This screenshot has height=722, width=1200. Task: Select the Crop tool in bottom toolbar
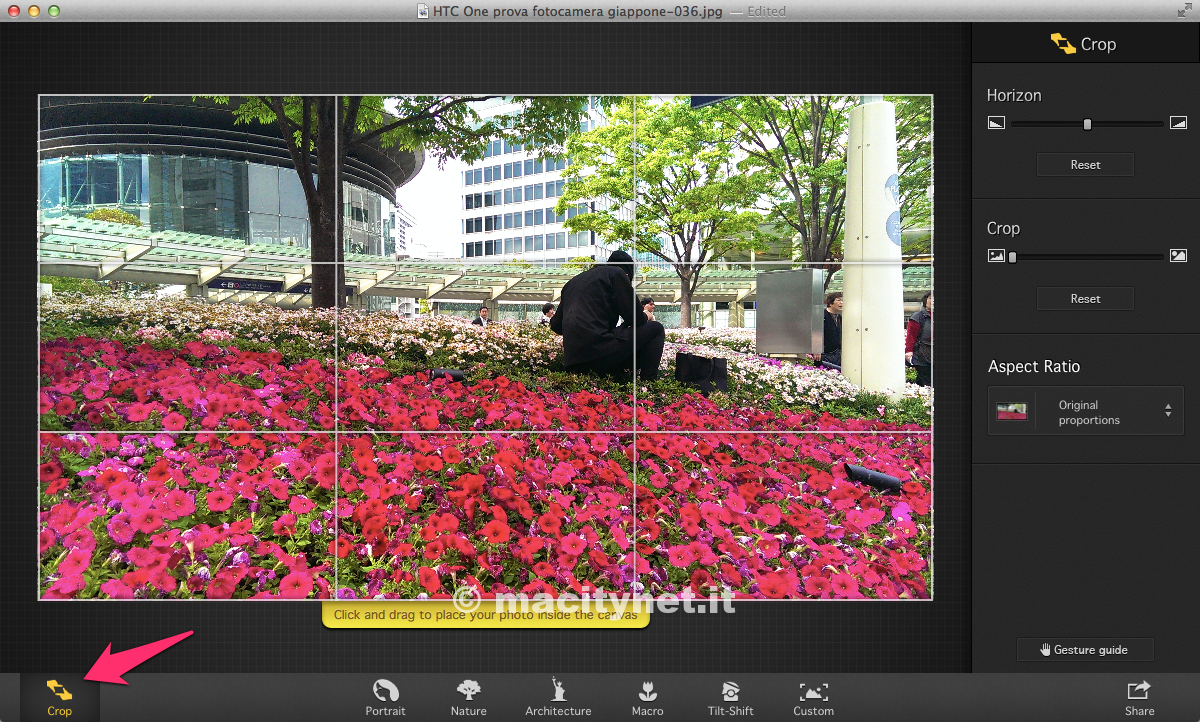(59, 696)
